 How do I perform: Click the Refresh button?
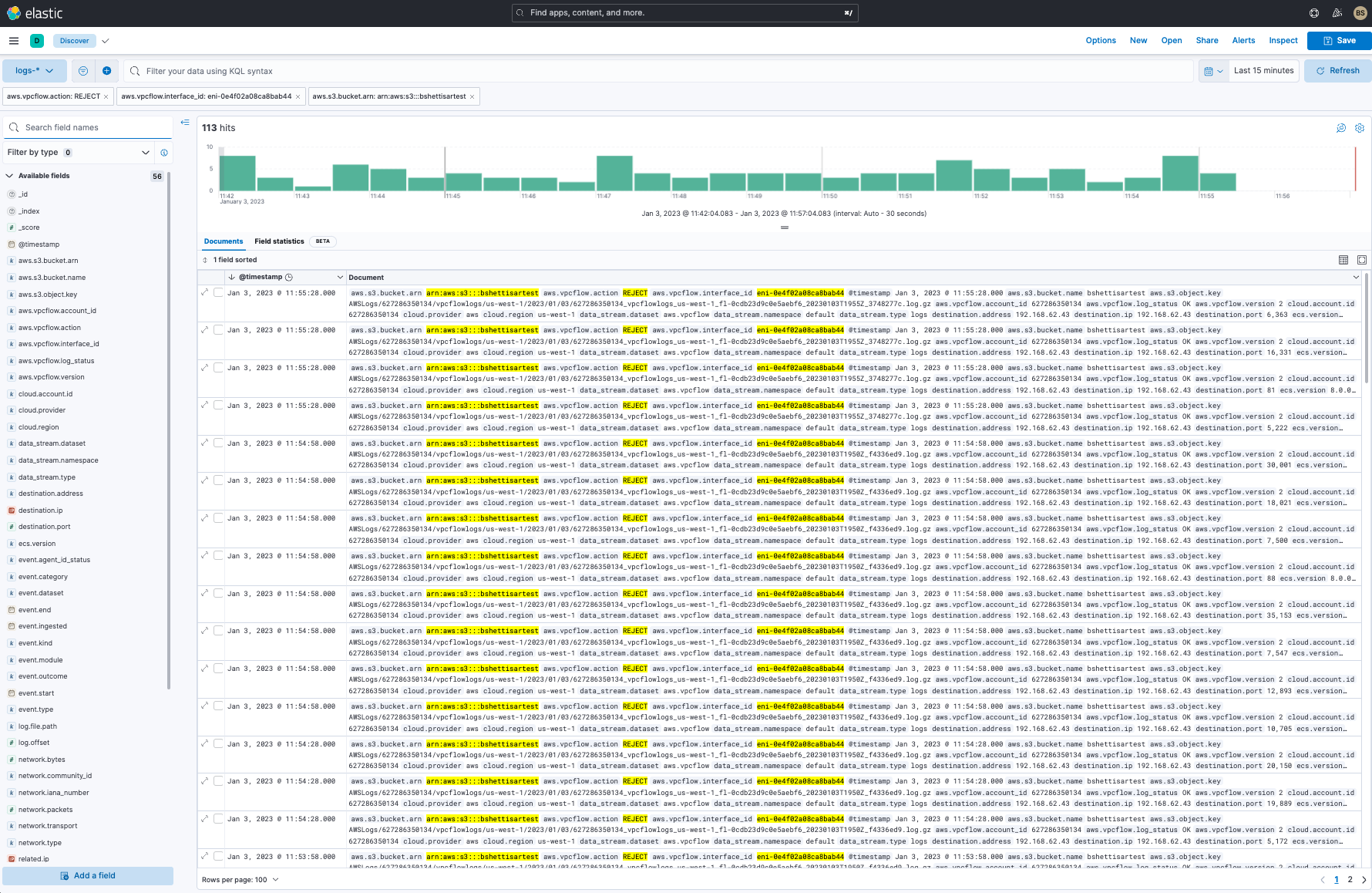coord(1337,71)
